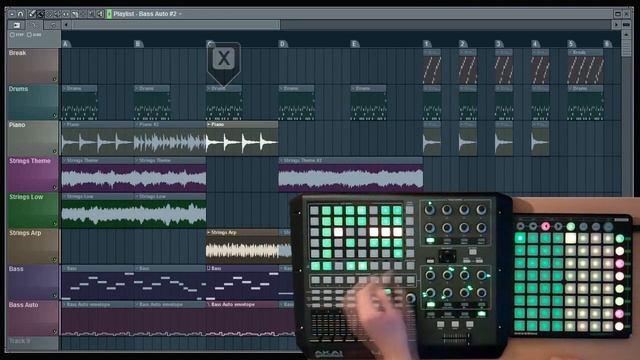Choose the Select tool

tap(83, 14)
